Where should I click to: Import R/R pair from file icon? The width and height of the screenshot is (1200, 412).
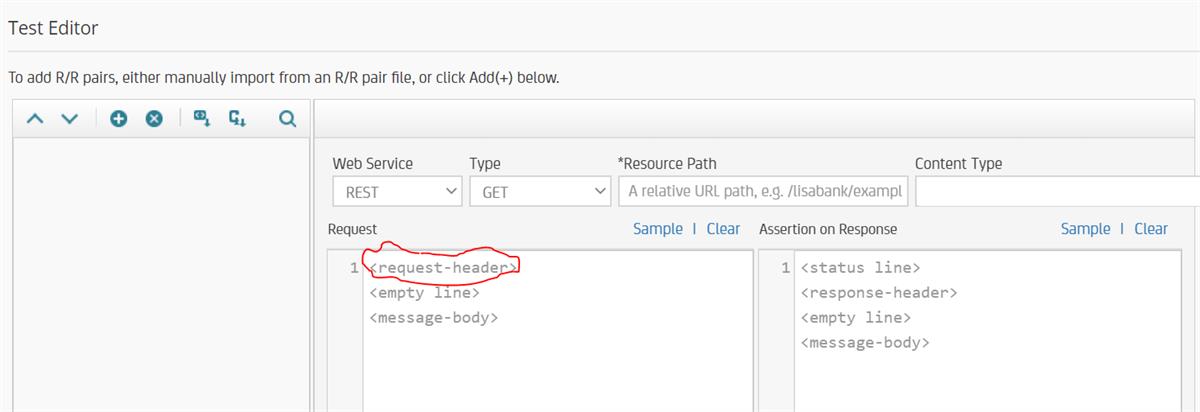[202, 119]
